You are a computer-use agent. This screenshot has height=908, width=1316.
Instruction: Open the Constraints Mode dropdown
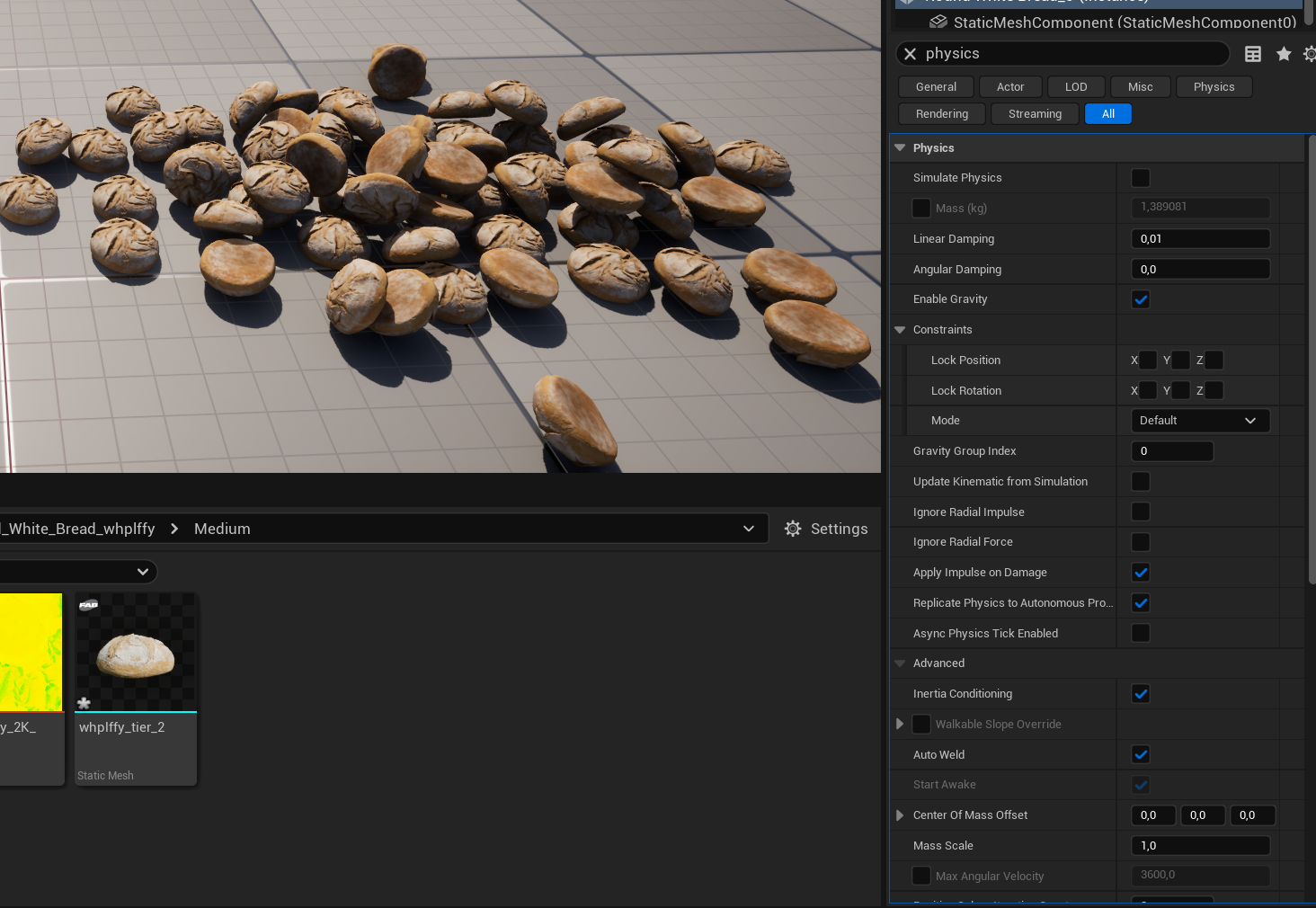(1199, 421)
